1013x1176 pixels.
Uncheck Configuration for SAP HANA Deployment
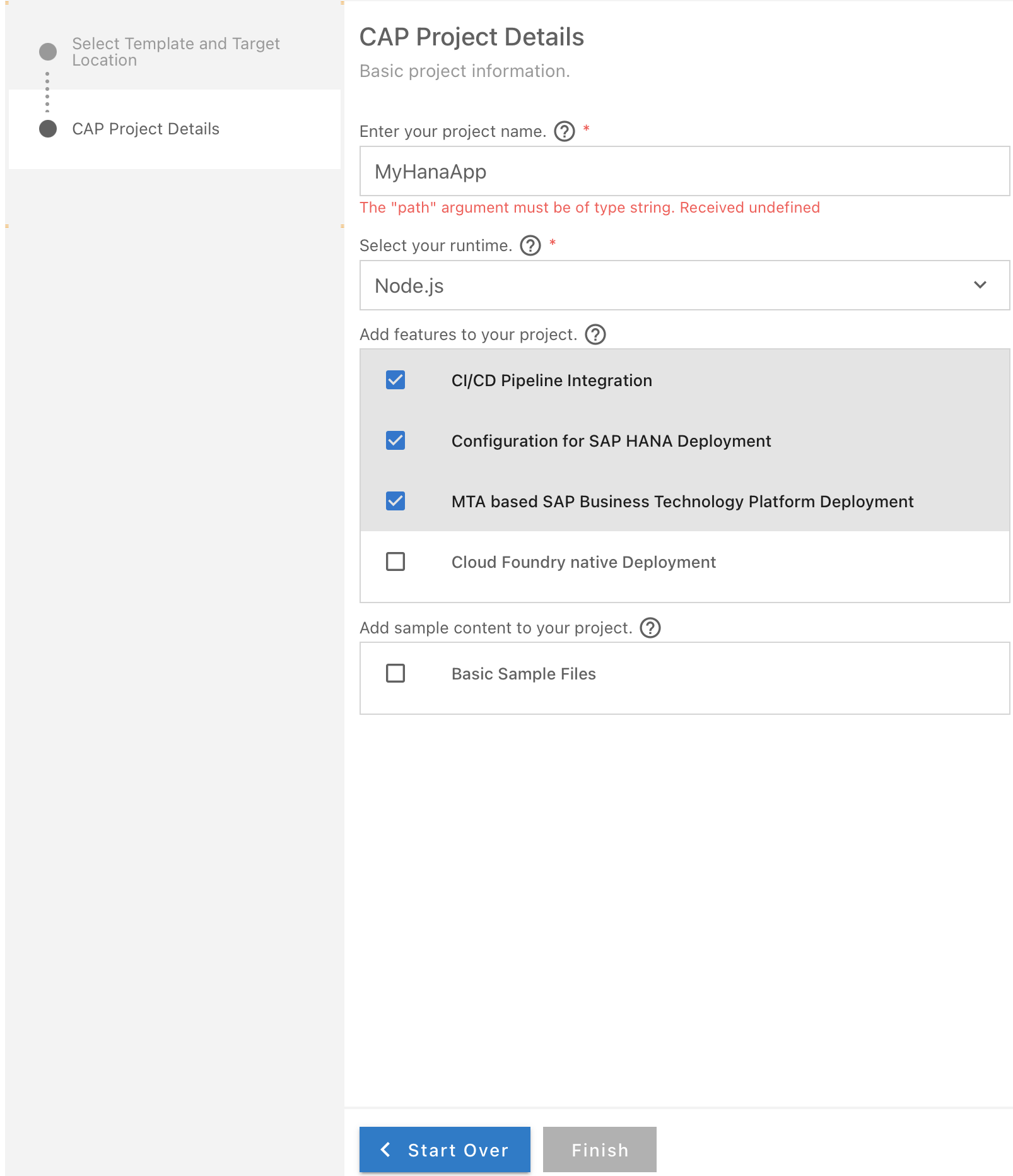(395, 440)
